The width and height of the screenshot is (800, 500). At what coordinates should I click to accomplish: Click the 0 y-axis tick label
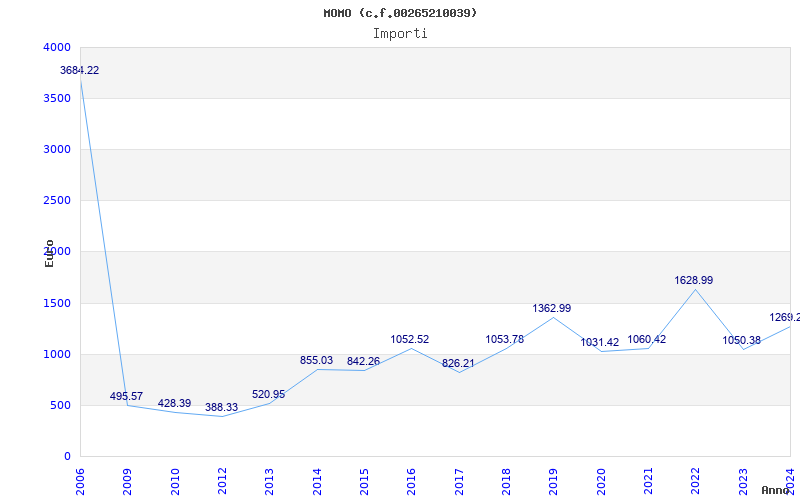(67, 457)
